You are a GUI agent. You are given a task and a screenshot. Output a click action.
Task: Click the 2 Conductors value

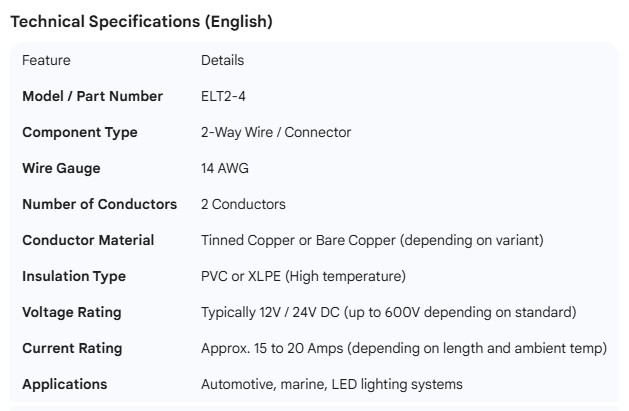[x=243, y=204]
